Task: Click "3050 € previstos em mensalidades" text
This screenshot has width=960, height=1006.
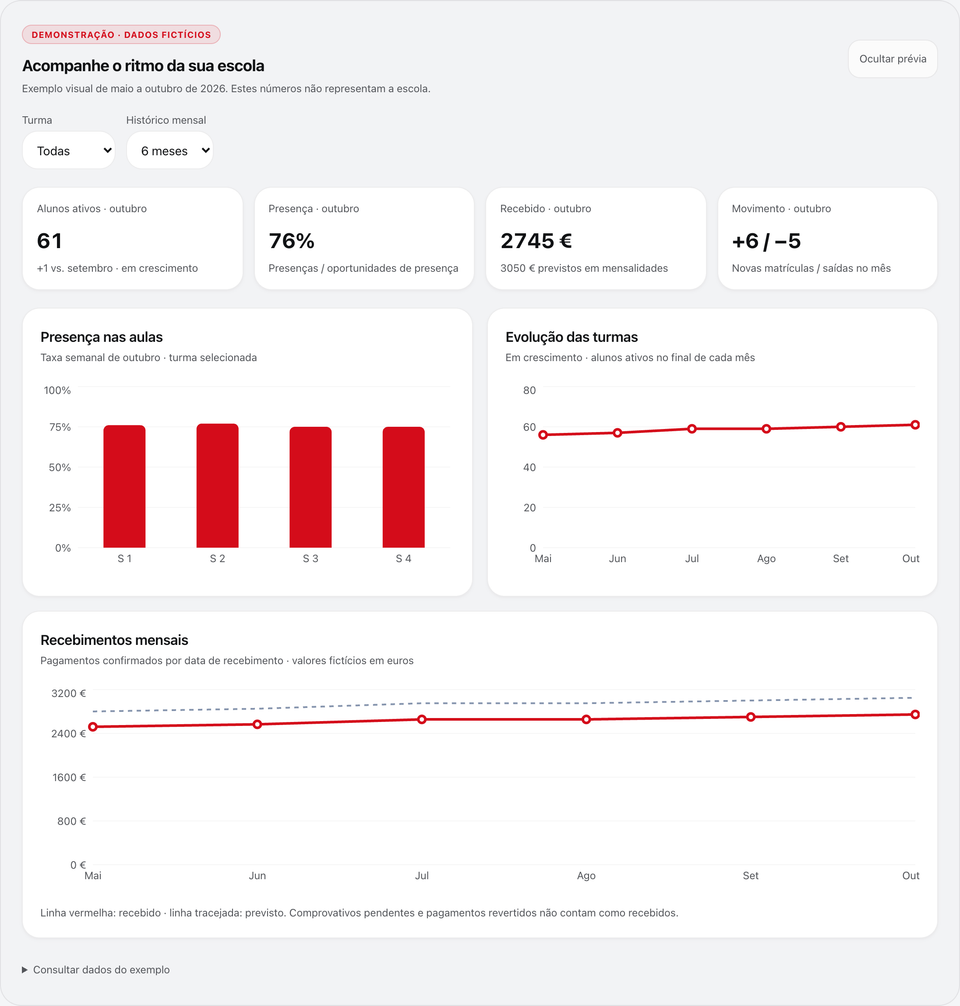Action: (584, 268)
